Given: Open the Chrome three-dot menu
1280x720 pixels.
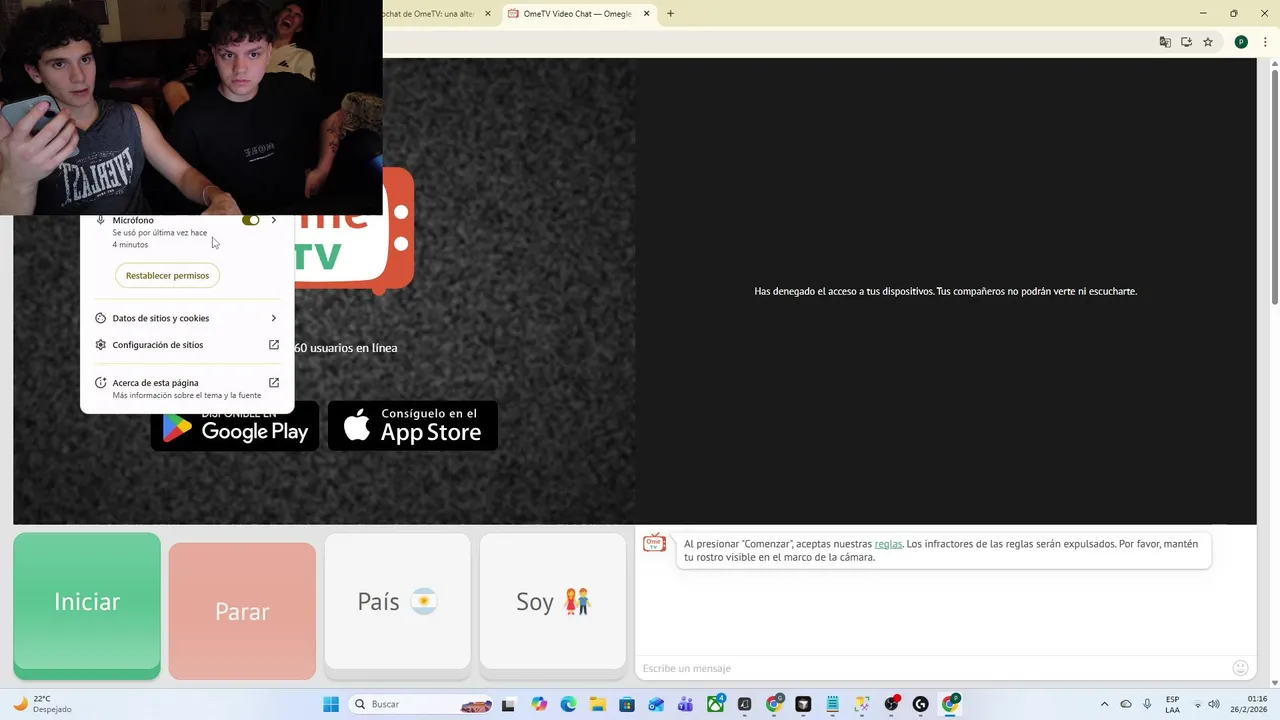Looking at the screenshot, I should point(1265,42).
